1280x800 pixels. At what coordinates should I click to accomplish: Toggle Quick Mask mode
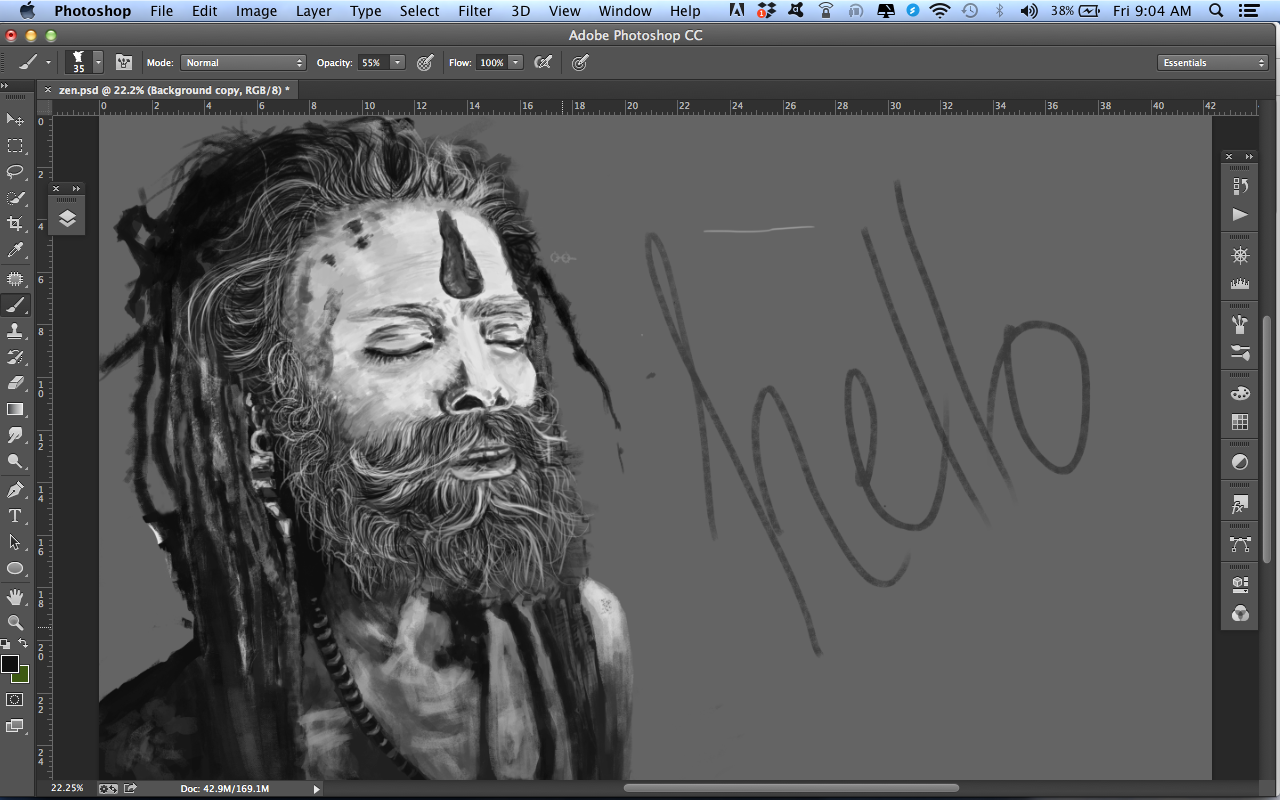pos(15,700)
